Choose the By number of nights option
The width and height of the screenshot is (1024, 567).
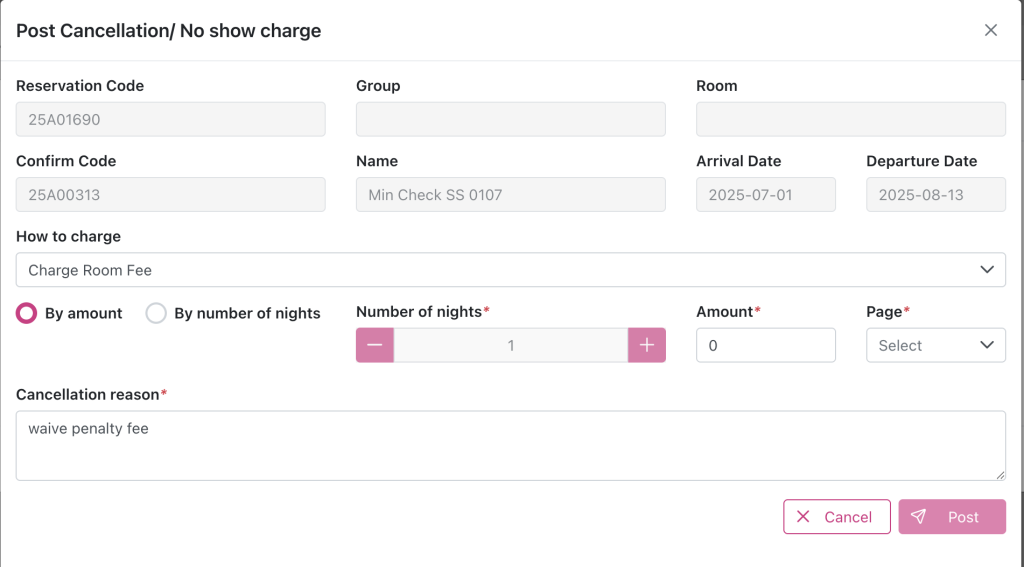[x=157, y=313]
